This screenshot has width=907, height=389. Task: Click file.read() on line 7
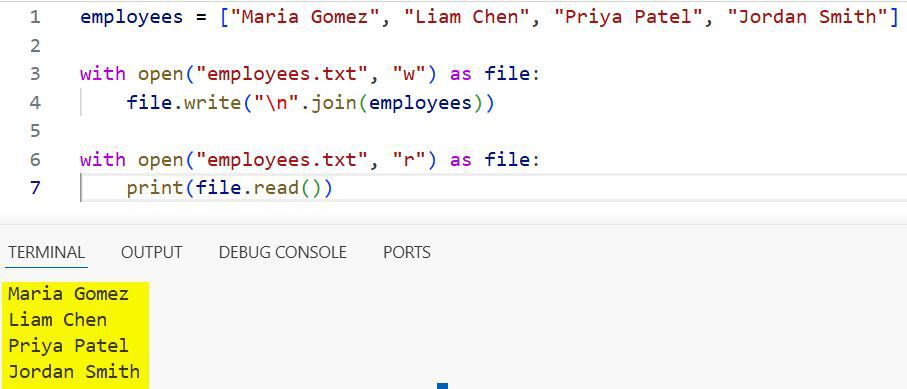258,188
